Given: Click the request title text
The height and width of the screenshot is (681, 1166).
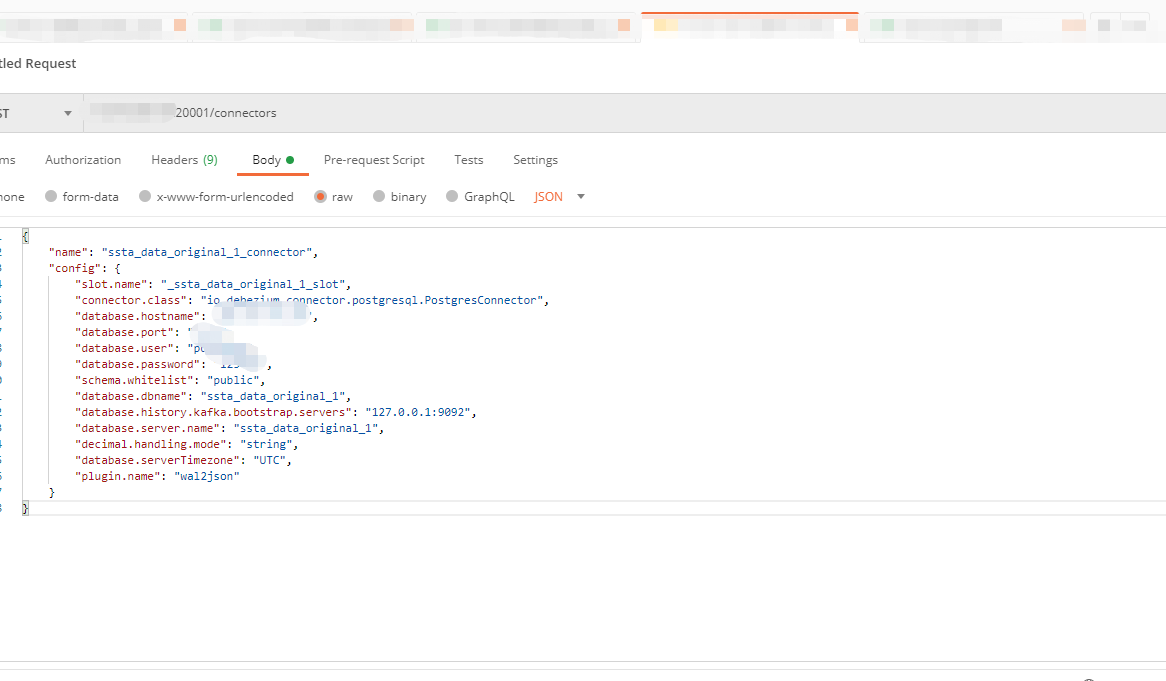Looking at the screenshot, I should pos(38,63).
